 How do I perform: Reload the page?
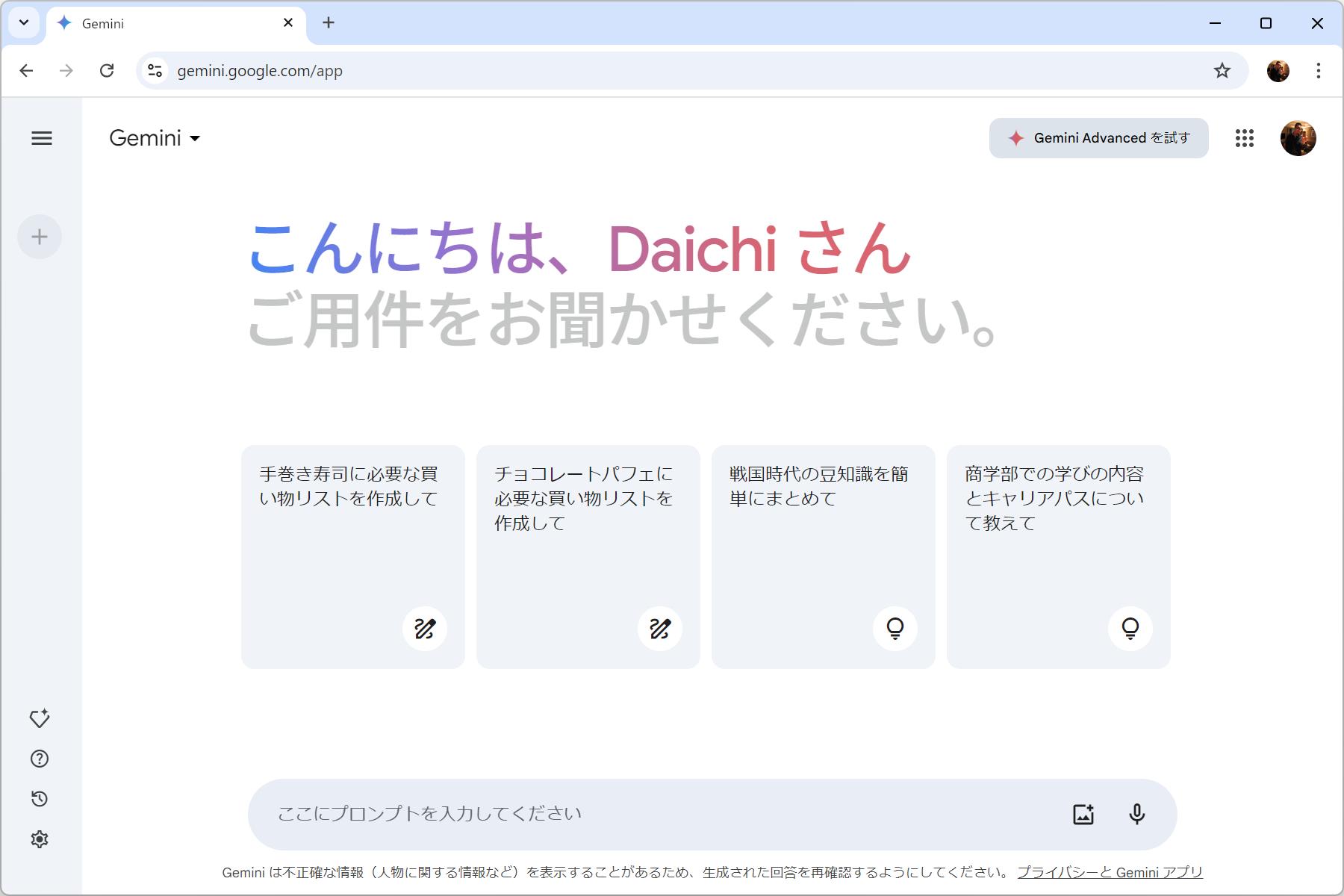tap(107, 71)
